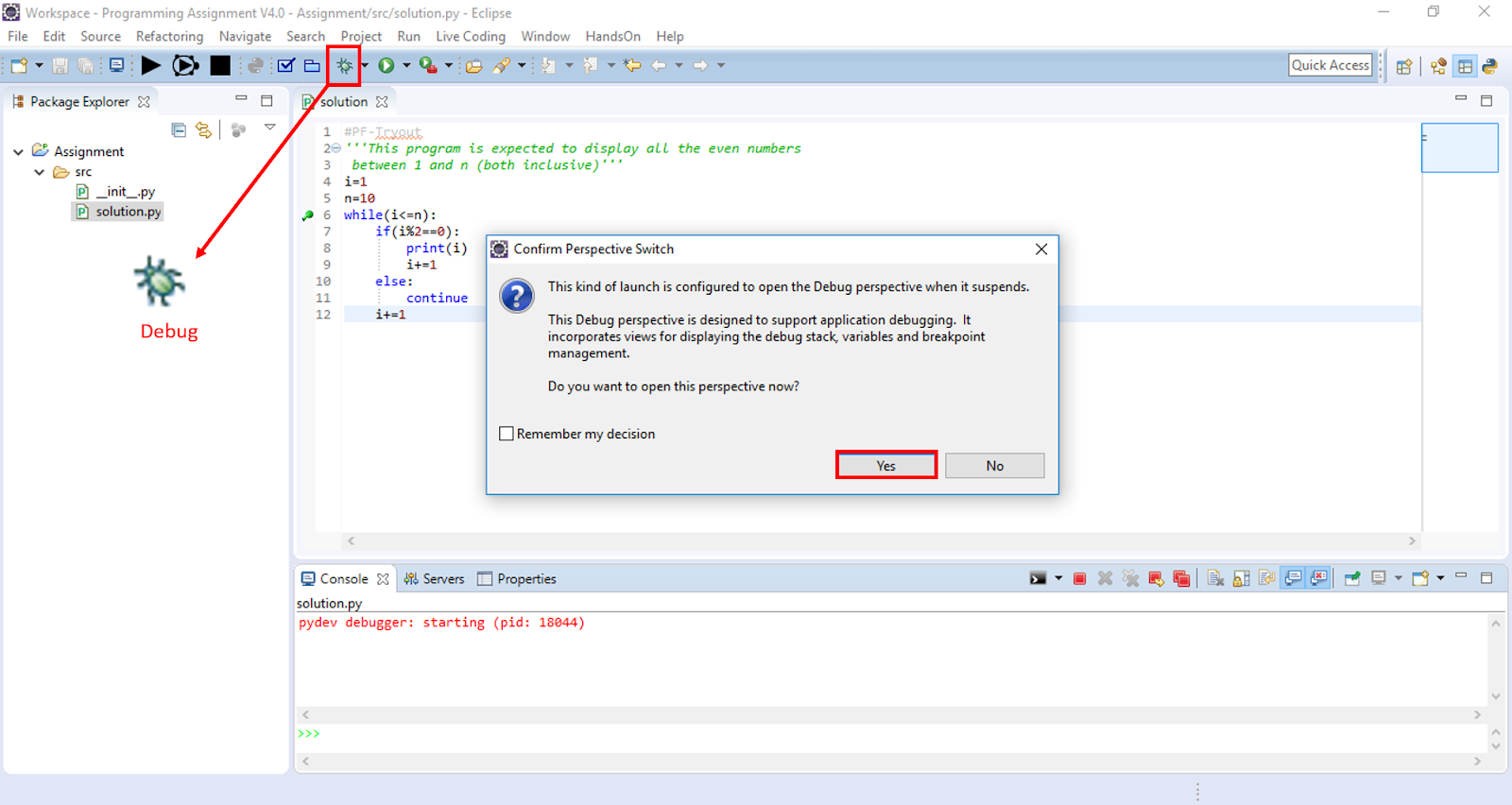Open the Debug button dropdown arrow

pos(365,65)
